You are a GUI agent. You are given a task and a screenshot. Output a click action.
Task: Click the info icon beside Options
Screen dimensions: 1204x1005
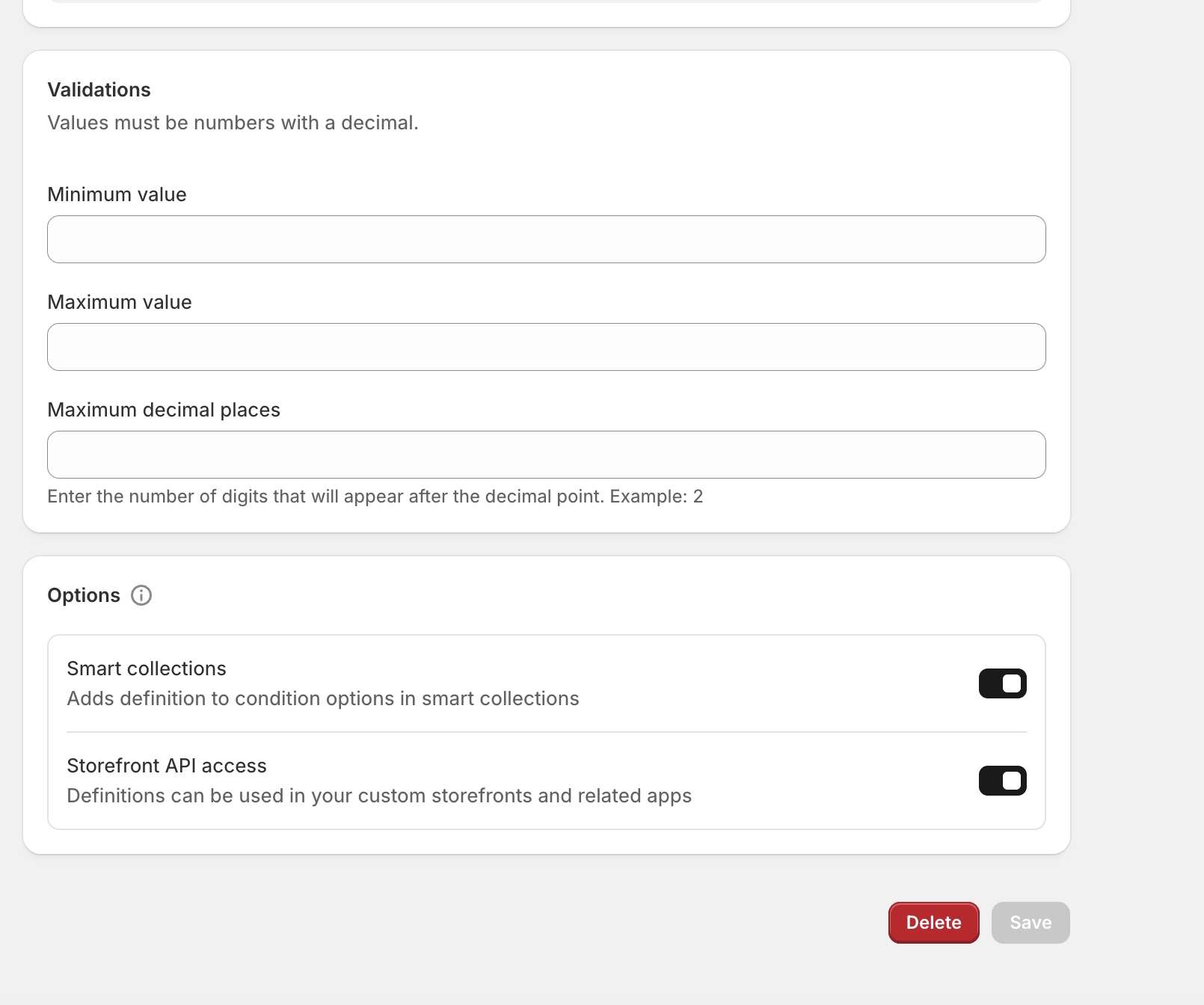[141, 595]
